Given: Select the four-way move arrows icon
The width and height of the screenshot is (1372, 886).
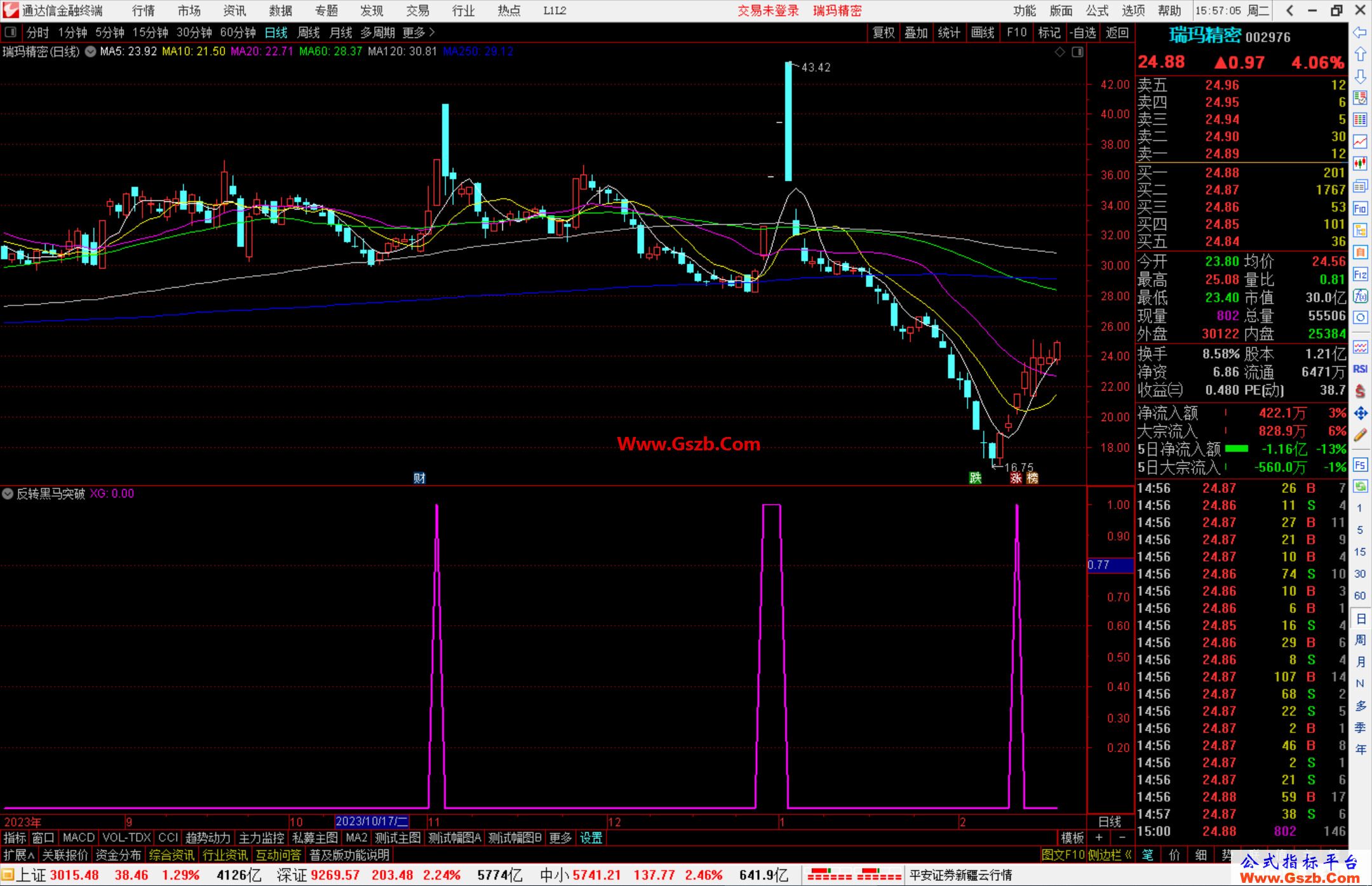Looking at the screenshot, I should pyautogui.click(x=1360, y=413).
